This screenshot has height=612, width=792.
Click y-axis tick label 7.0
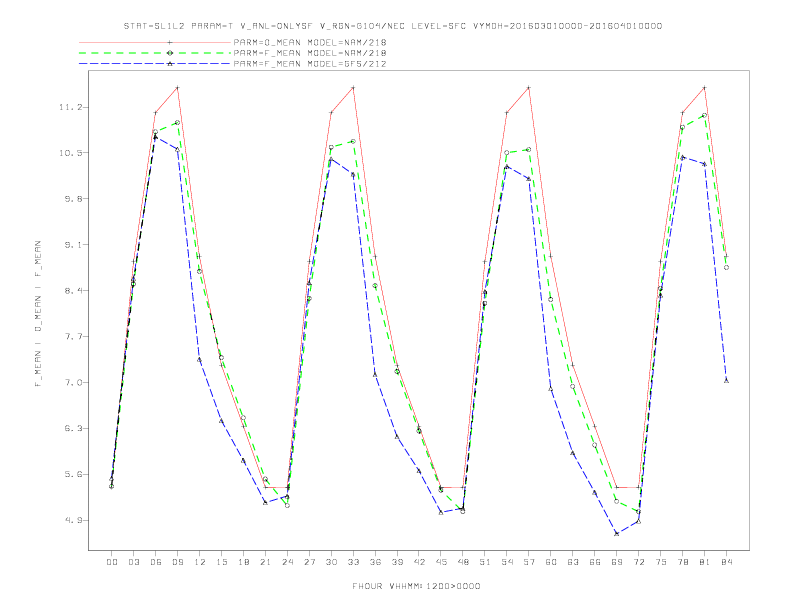(73, 383)
